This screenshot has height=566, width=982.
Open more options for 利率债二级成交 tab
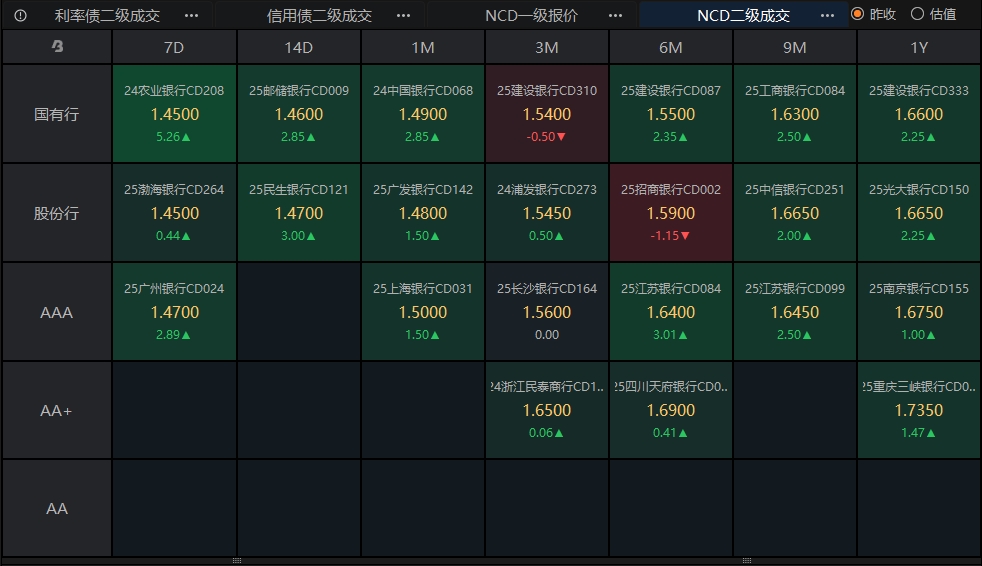pyautogui.click(x=192, y=16)
